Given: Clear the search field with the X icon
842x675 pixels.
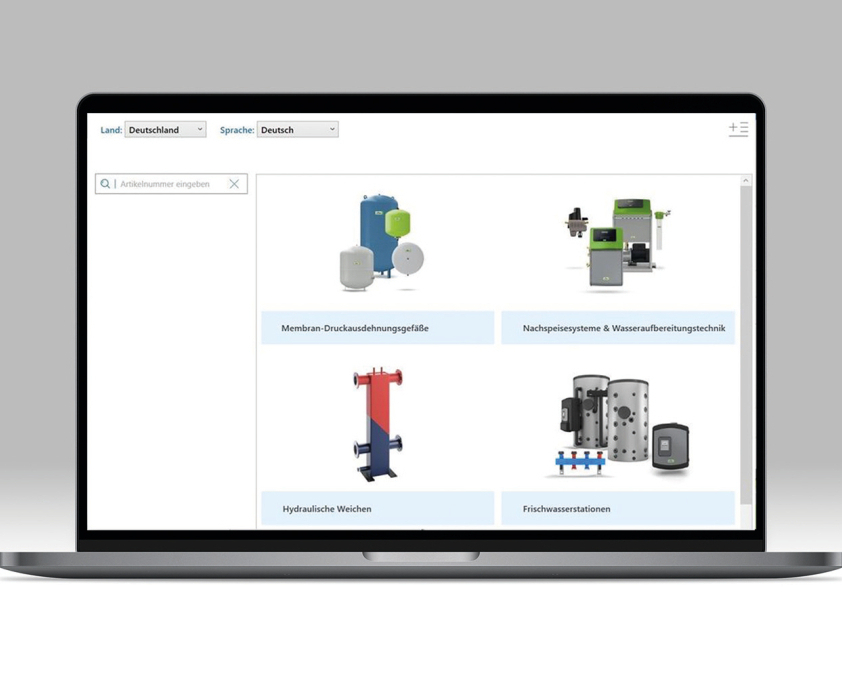Looking at the screenshot, I should click(234, 184).
